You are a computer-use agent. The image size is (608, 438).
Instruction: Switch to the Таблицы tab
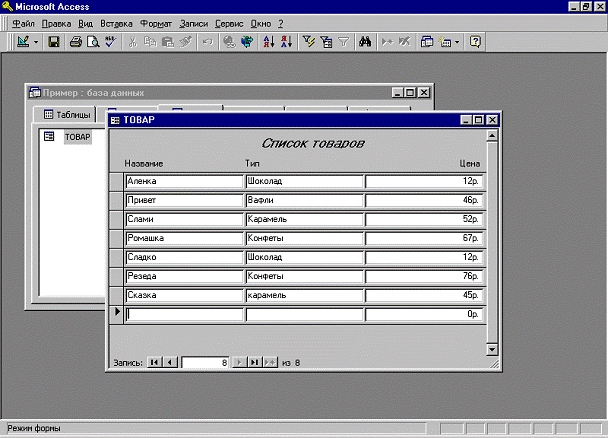coord(66,114)
